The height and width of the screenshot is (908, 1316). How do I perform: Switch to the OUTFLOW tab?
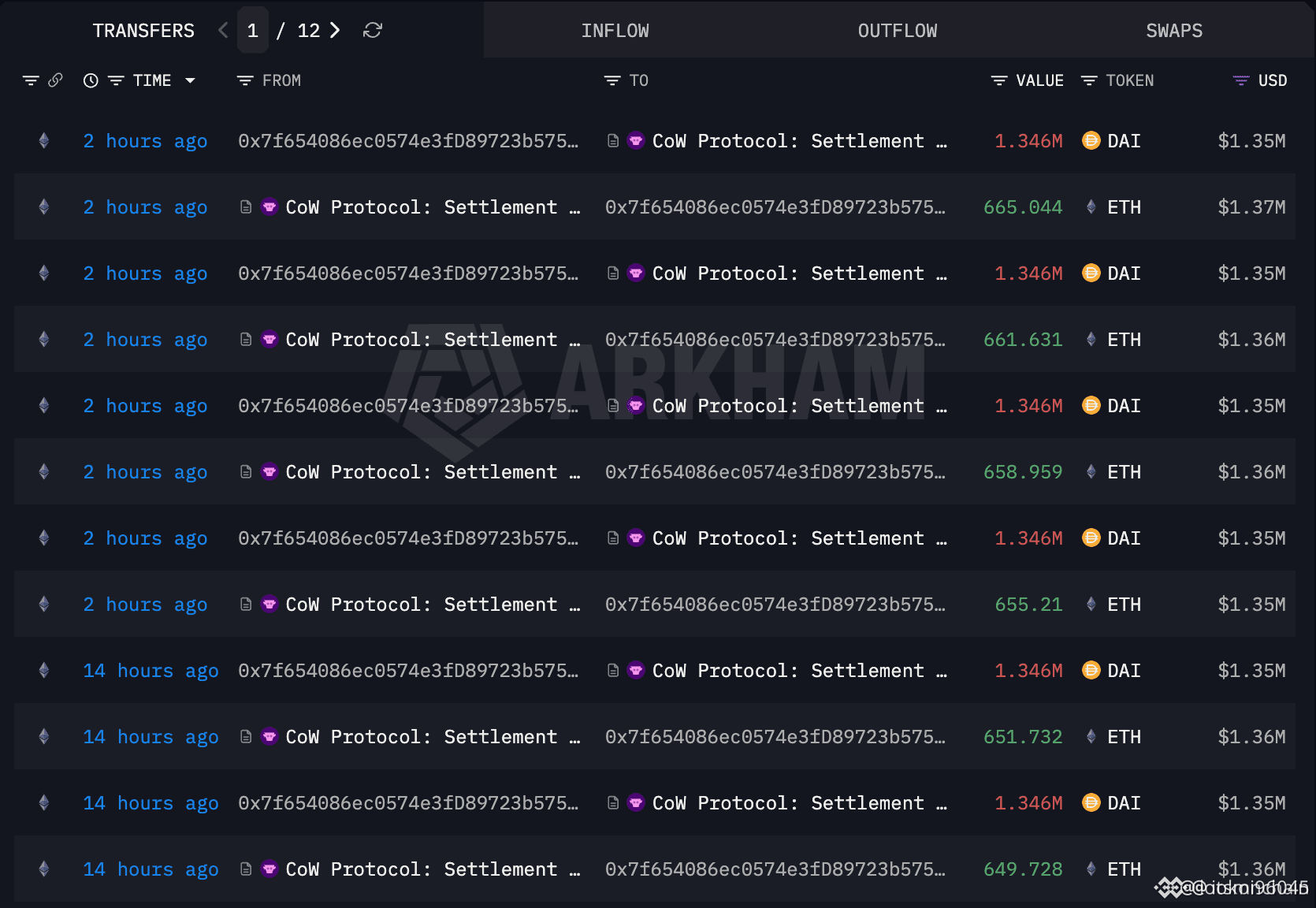tap(898, 31)
